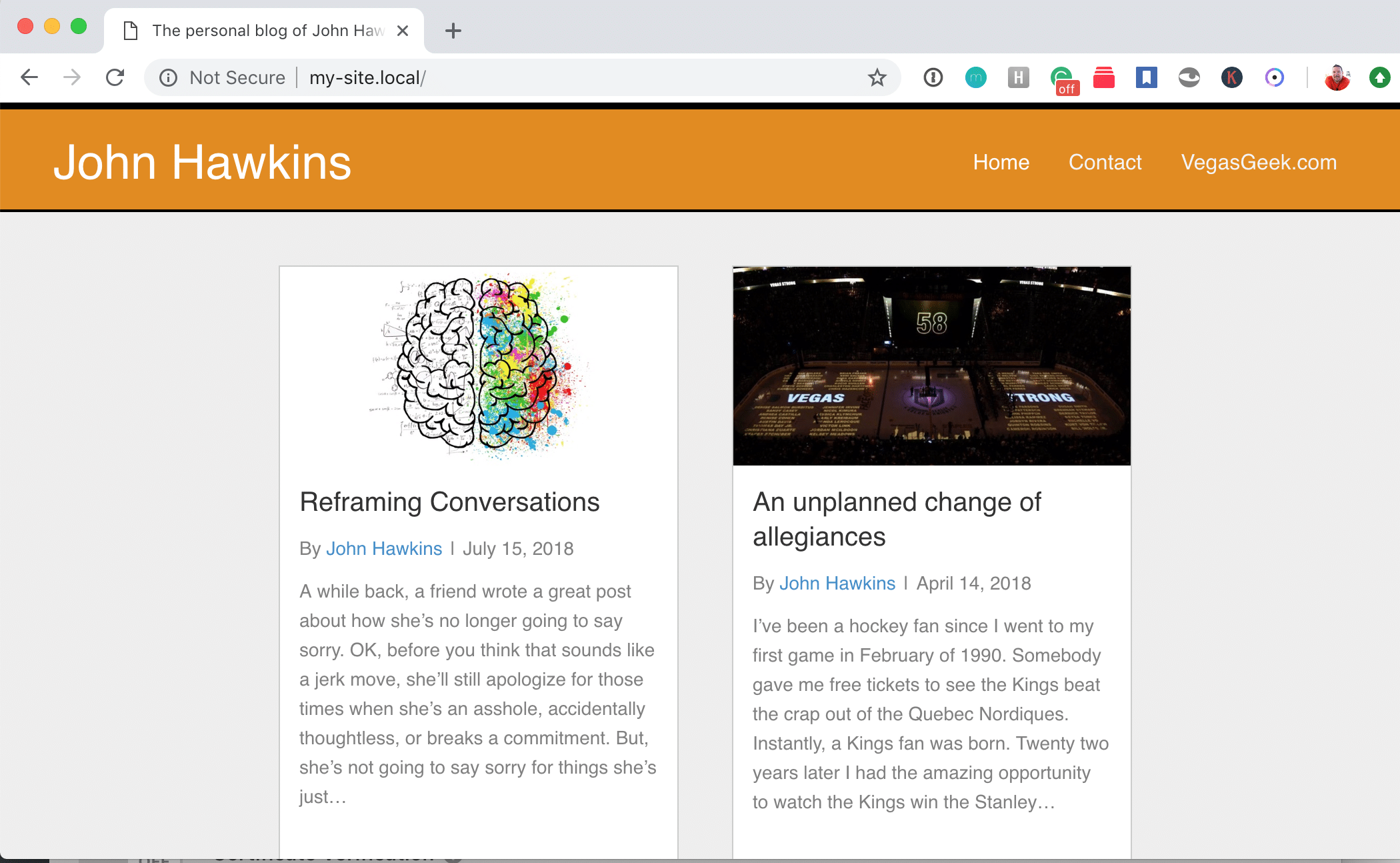Click the green update arrow icon
The width and height of the screenshot is (1400, 863).
tap(1379, 78)
